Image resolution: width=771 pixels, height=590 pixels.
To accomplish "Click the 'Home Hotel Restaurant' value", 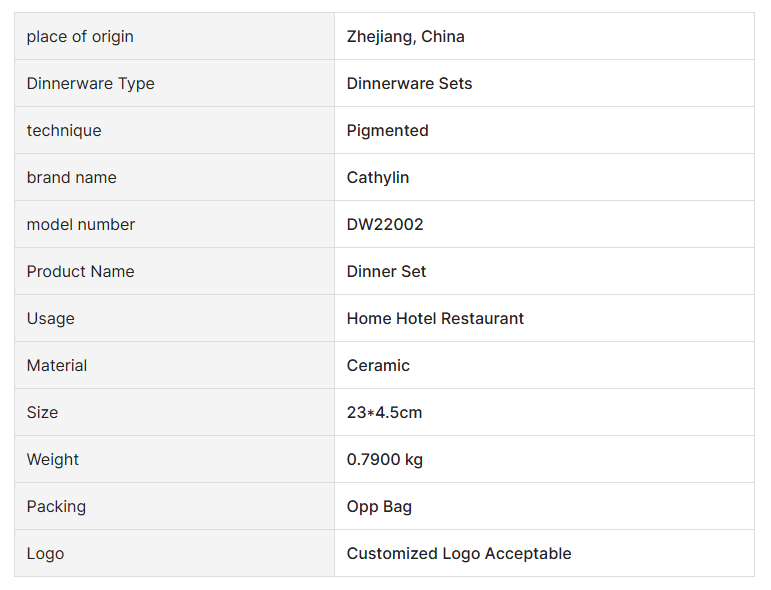I will coord(435,319).
